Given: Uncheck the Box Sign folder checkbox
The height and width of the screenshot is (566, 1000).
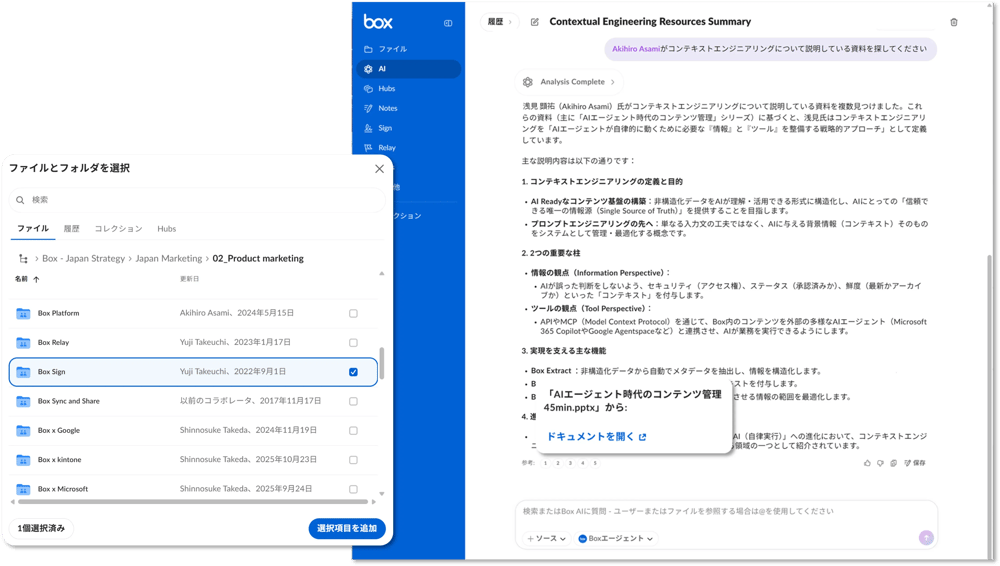Looking at the screenshot, I should (353, 372).
